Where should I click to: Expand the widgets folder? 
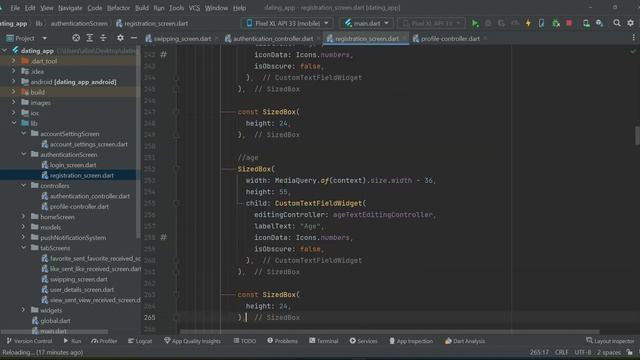pos(24,310)
